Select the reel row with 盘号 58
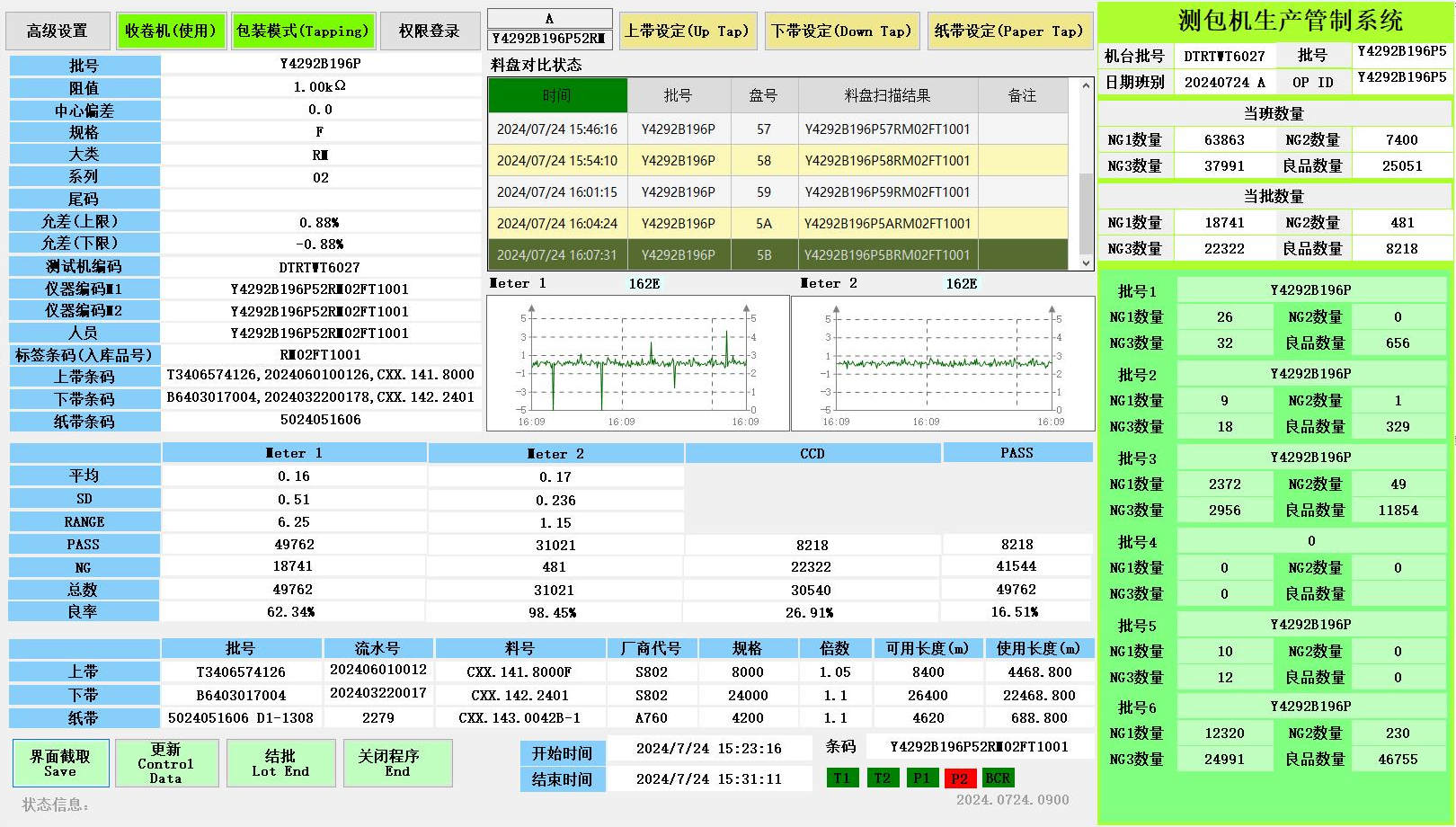The width and height of the screenshot is (1456, 827). click(x=763, y=161)
